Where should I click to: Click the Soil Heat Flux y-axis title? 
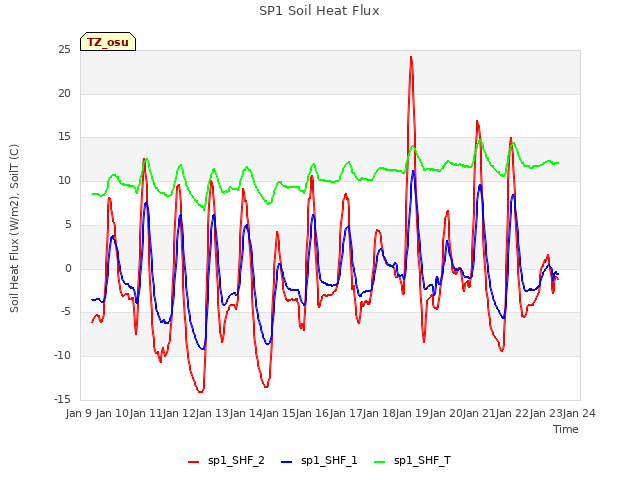pos(14,228)
